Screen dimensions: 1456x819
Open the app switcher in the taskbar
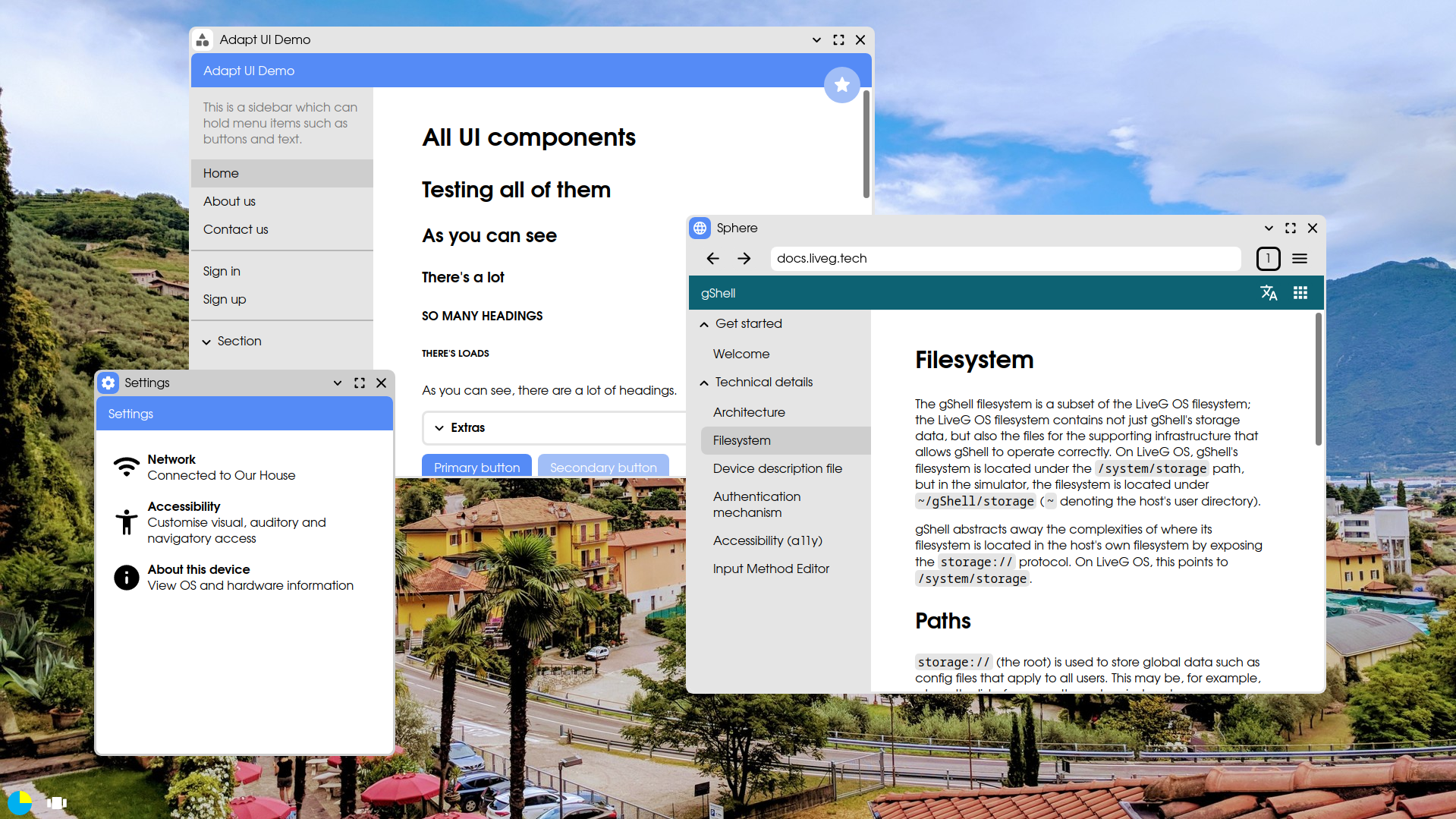[57, 802]
